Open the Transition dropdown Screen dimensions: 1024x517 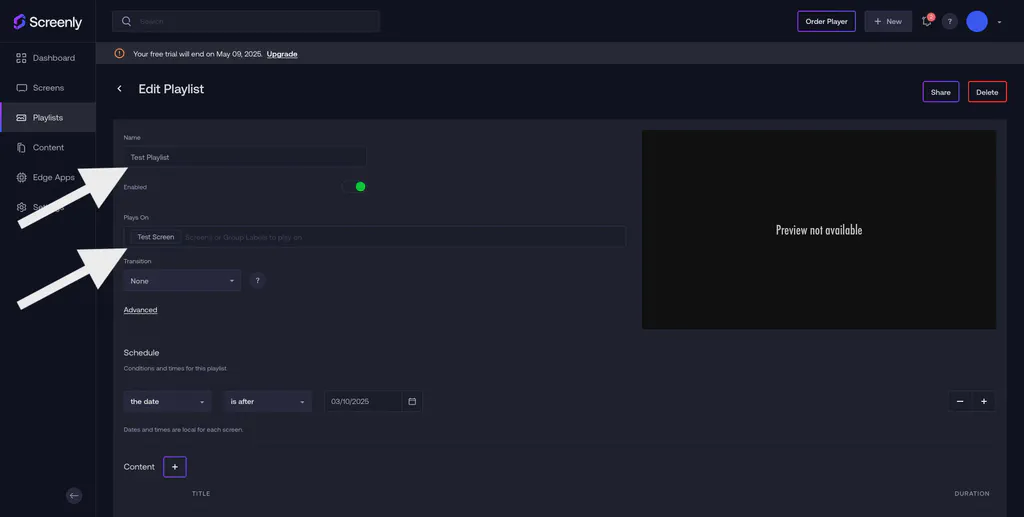coord(182,281)
